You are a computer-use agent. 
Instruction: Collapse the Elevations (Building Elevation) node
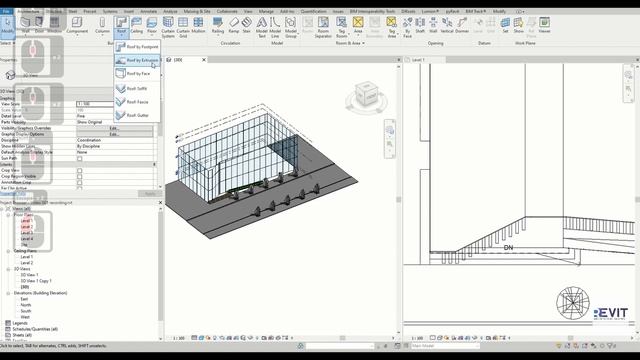tap(8, 293)
